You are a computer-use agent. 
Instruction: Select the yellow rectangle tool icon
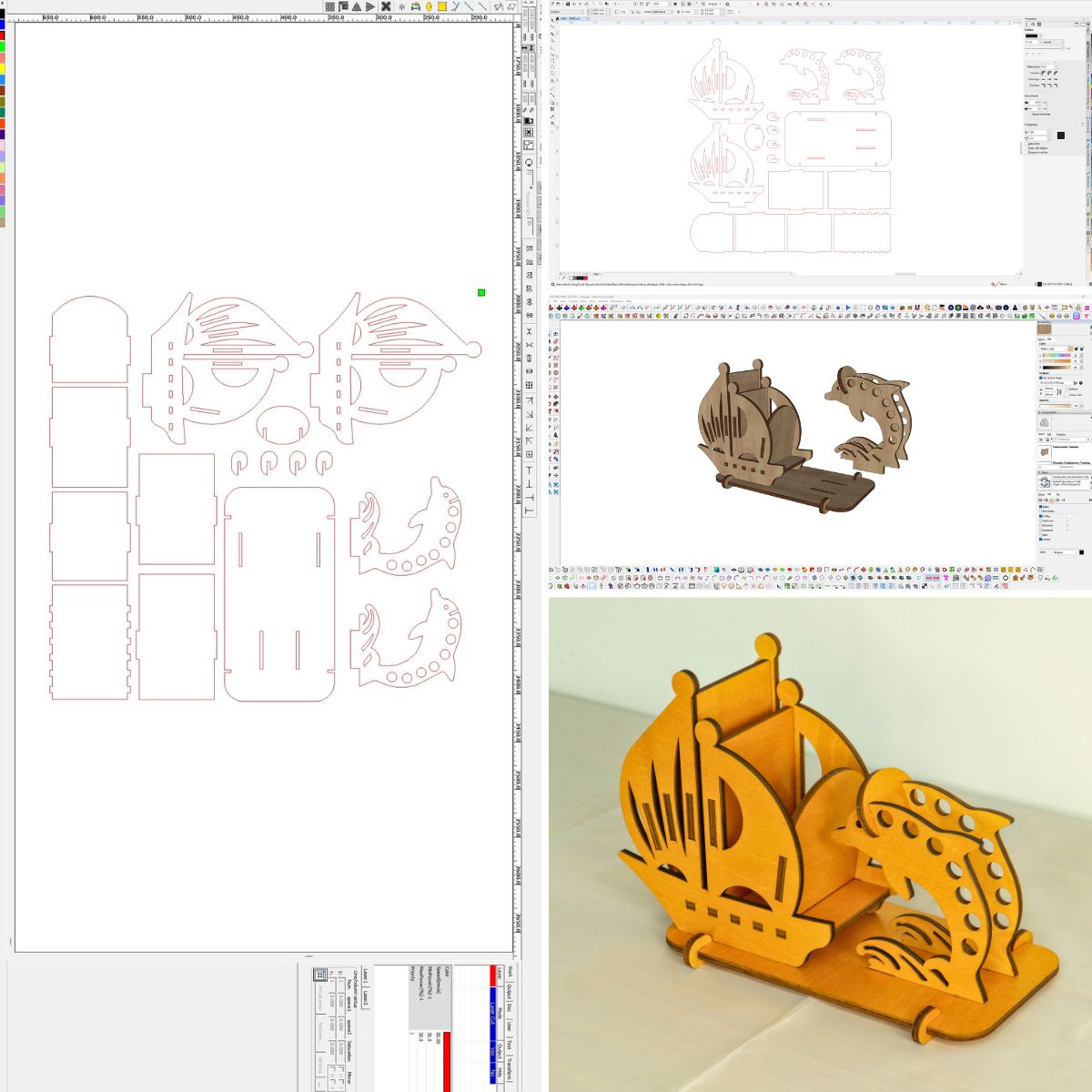click(442, 6)
